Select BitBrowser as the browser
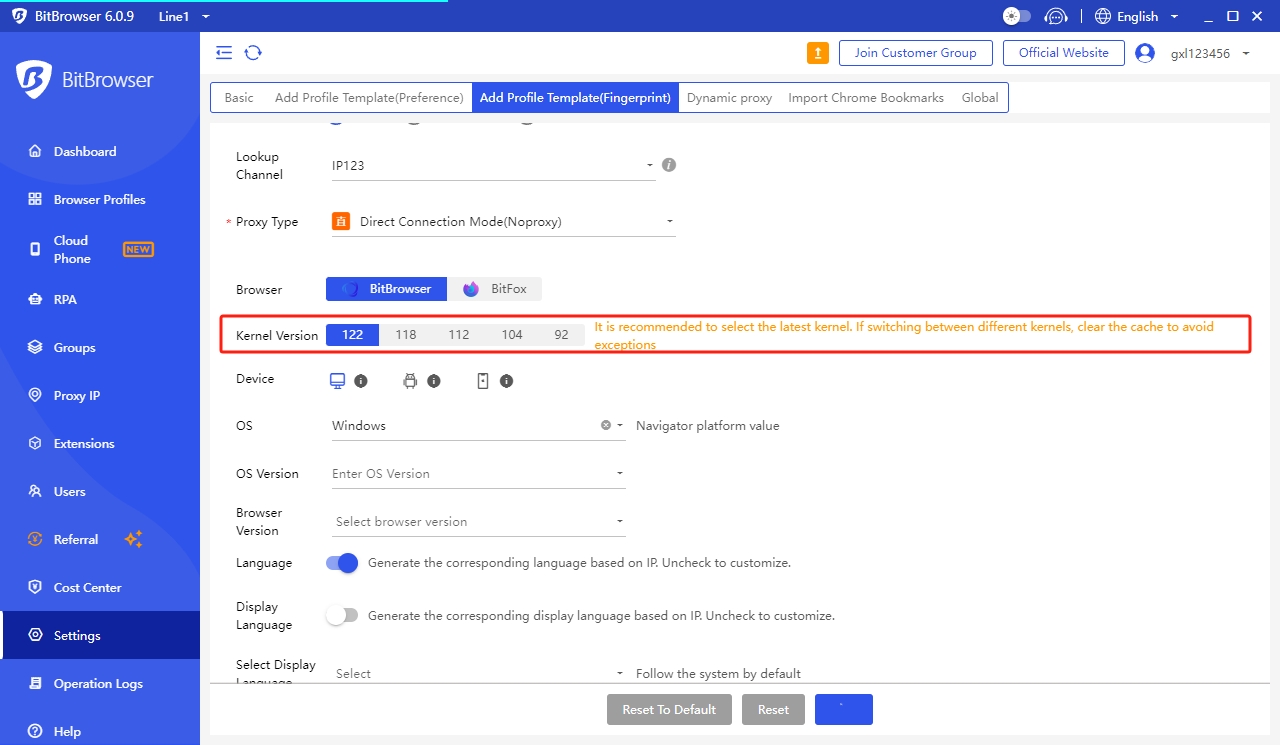The image size is (1280, 745). pos(386,289)
